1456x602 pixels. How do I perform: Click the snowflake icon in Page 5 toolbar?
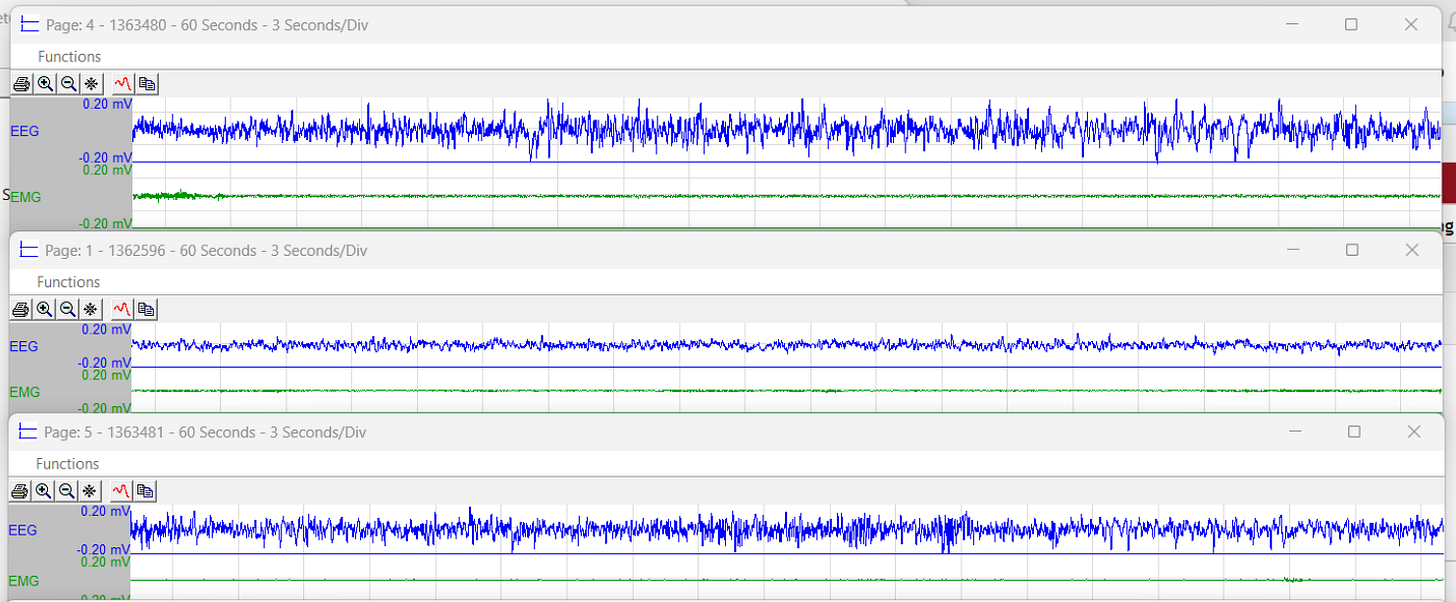(89, 491)
